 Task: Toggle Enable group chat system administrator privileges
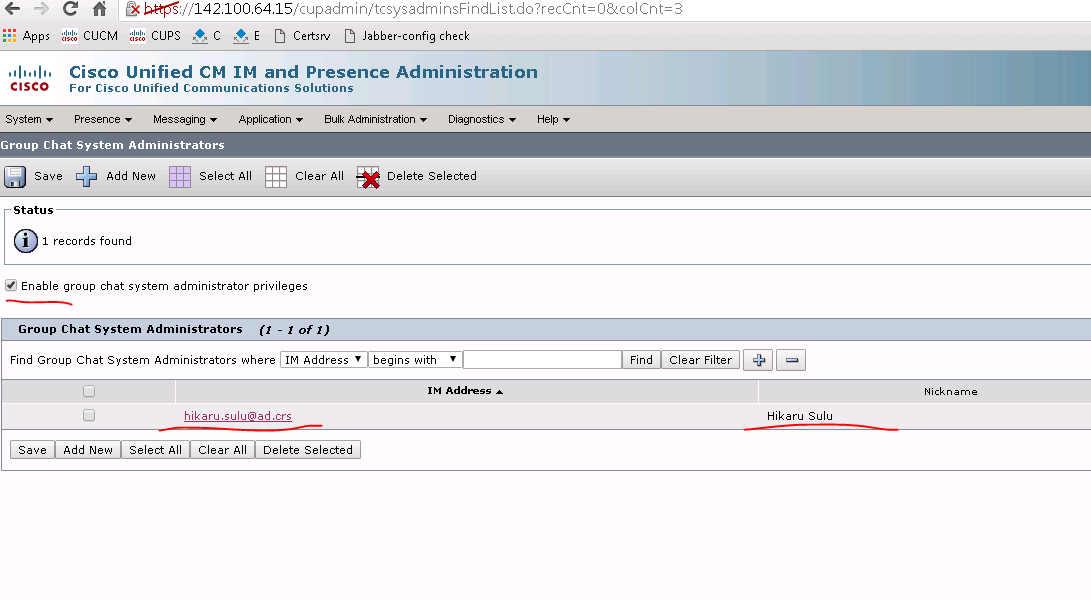11,285
